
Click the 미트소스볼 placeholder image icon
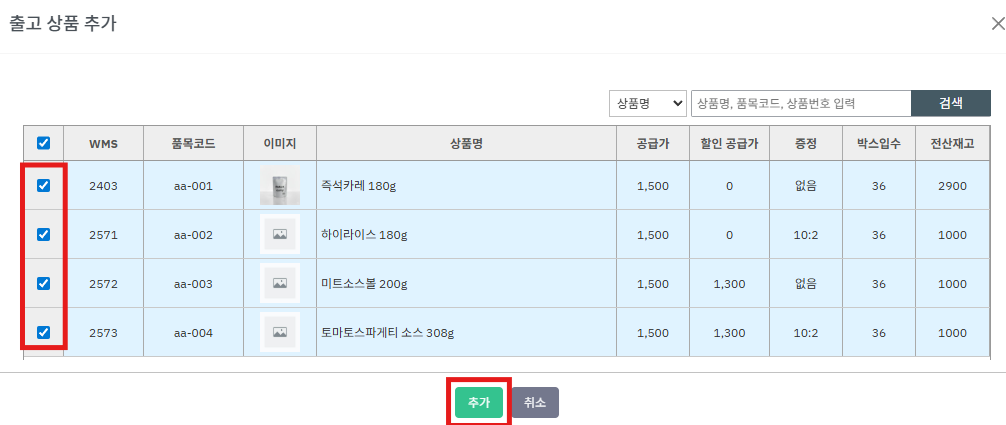tap(279, 284)
